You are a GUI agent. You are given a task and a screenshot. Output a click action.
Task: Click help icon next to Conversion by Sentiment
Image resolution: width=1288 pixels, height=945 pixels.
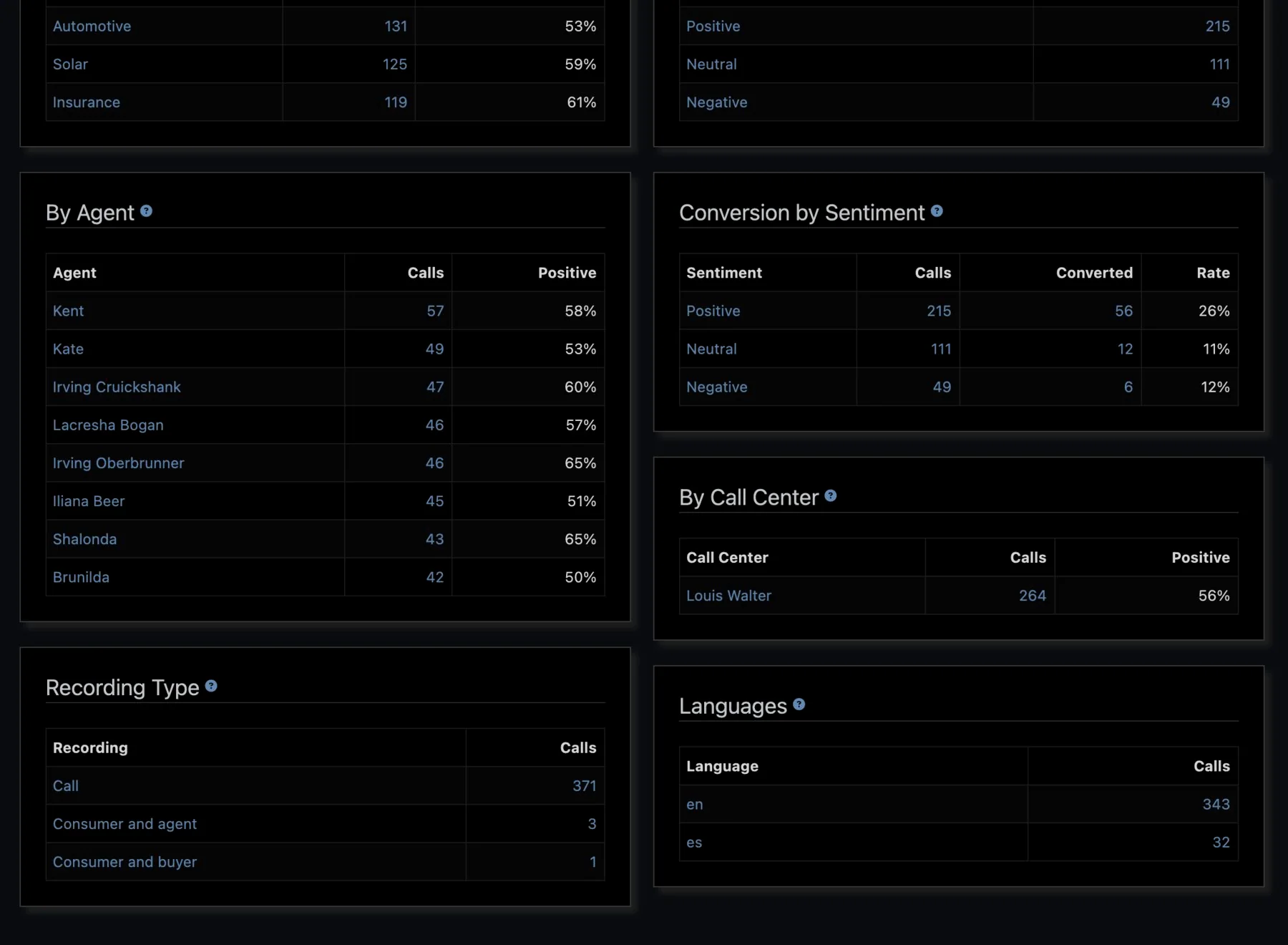(937, 211)
